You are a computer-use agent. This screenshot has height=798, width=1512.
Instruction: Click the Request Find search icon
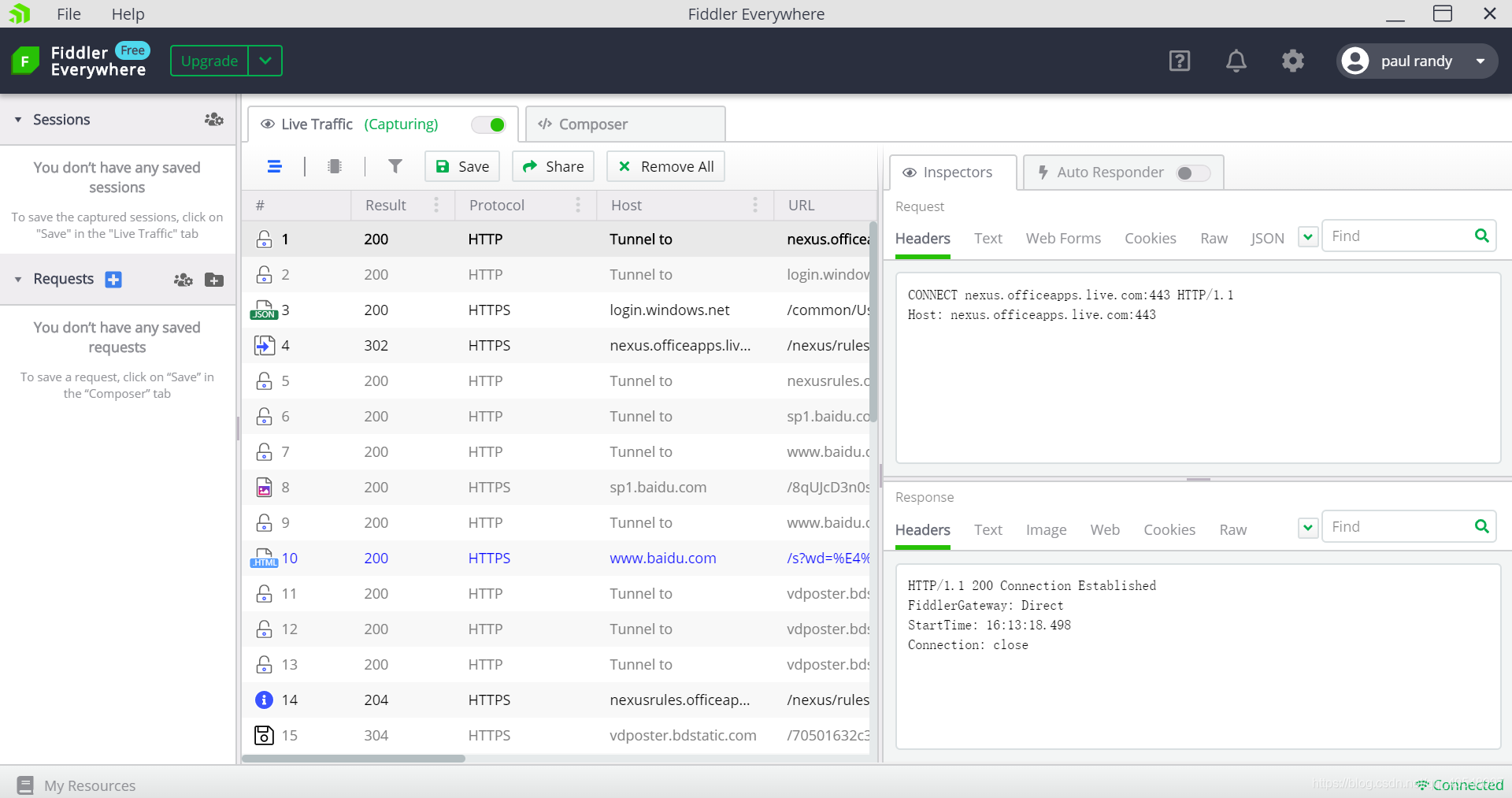[1481, 236]
